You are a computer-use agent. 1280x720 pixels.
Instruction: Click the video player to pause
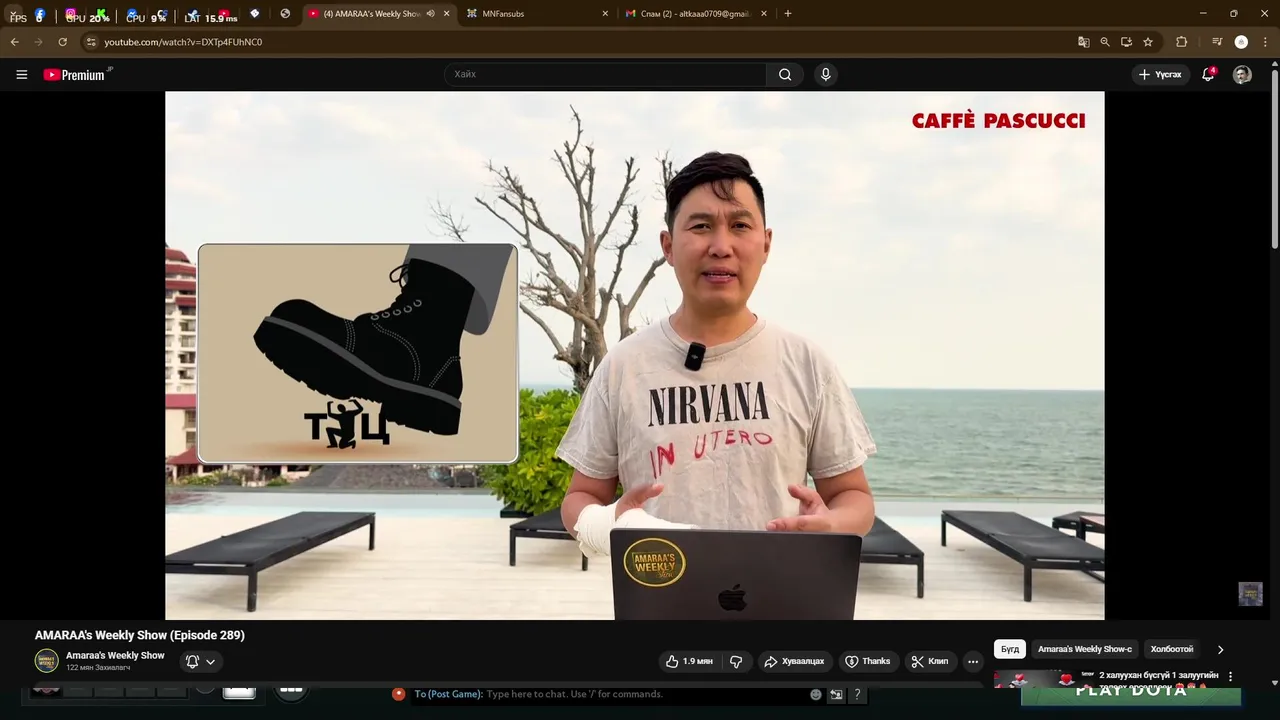click(635, 355)
